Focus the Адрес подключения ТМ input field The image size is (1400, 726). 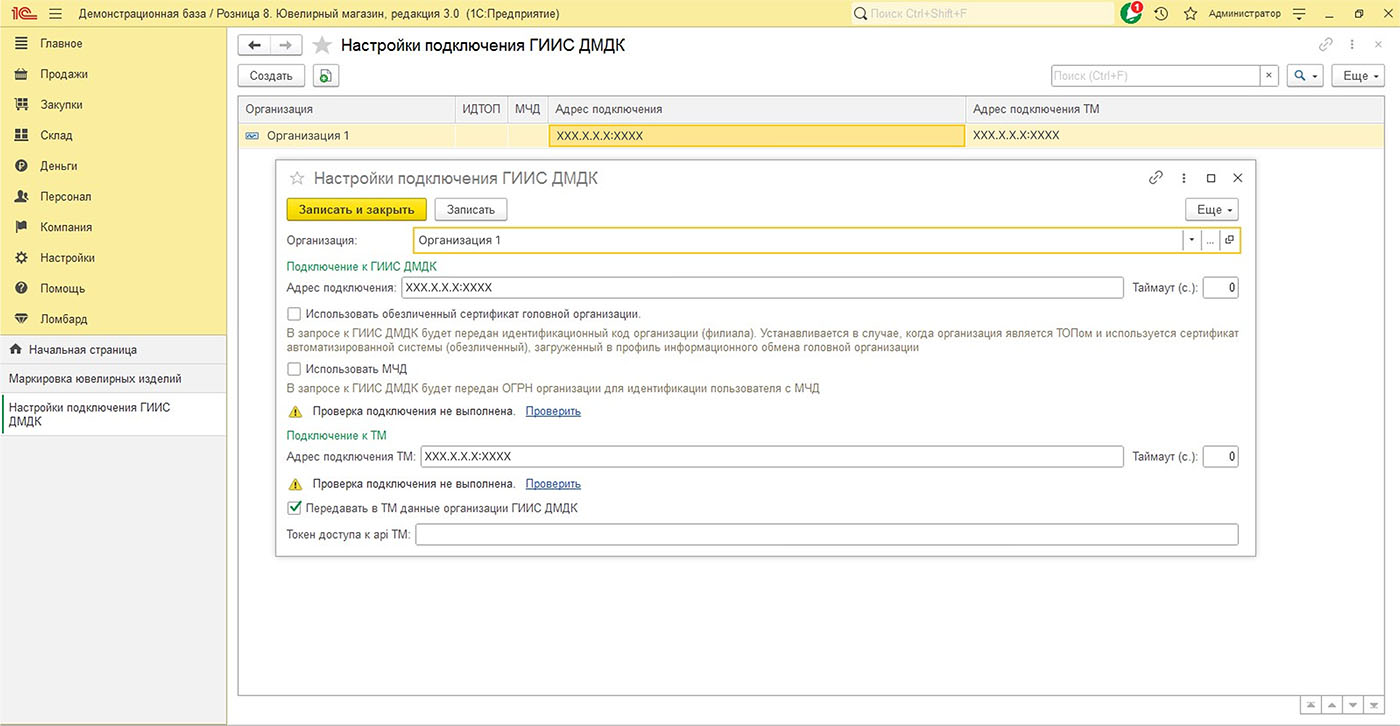pos(772,457)
